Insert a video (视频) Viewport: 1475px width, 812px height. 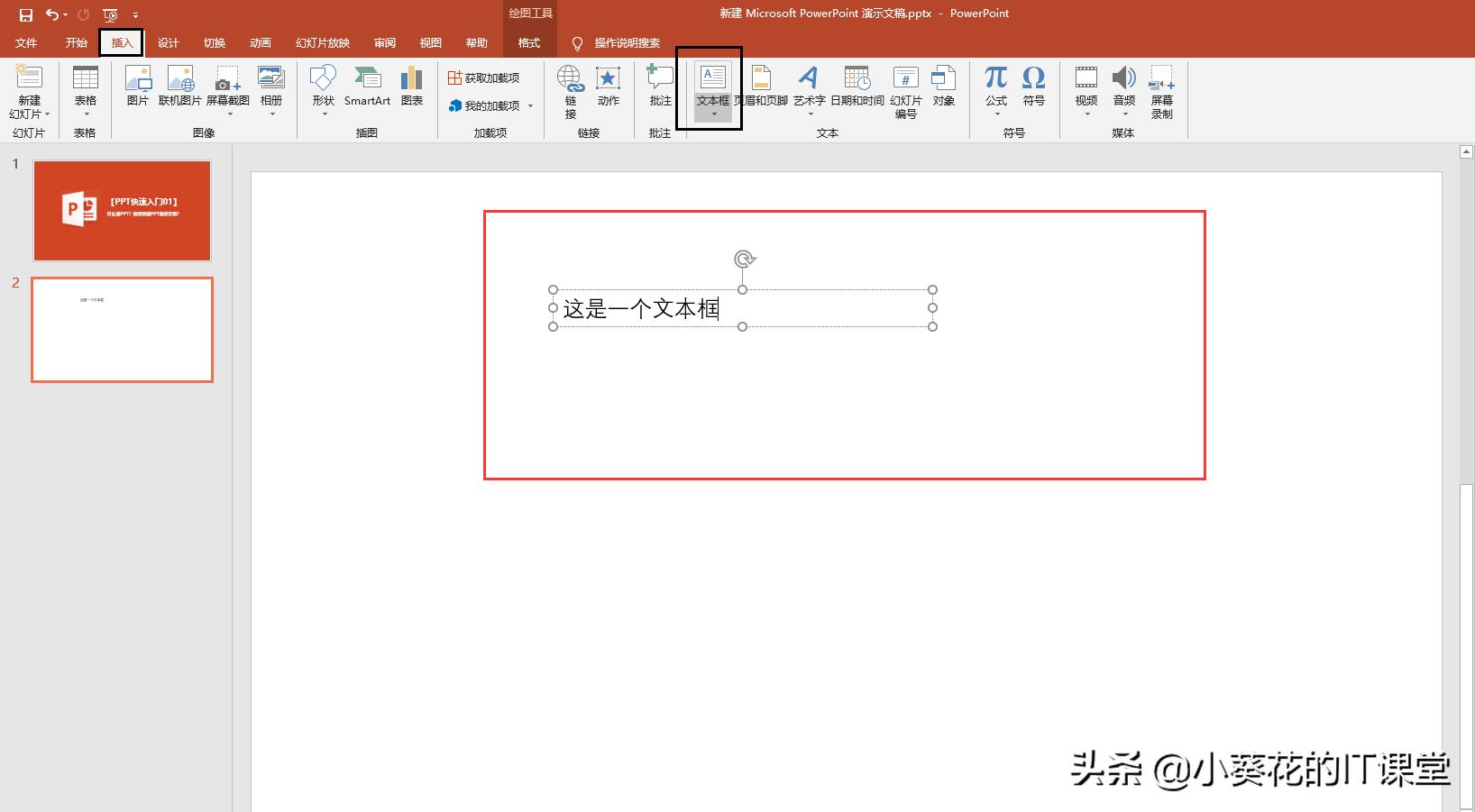coord(1086,90)
